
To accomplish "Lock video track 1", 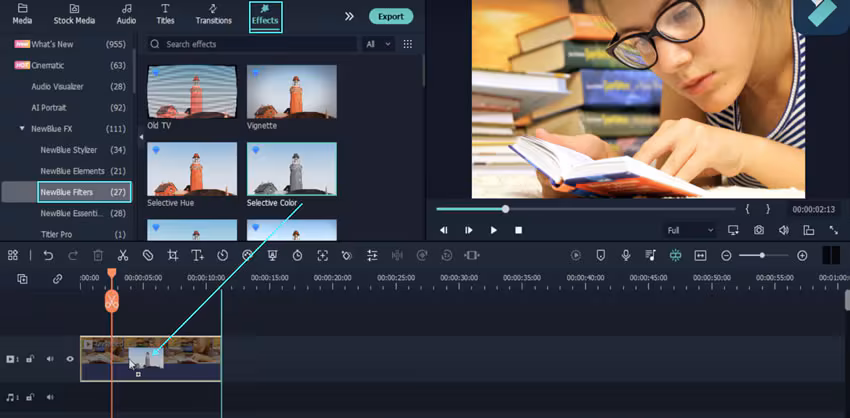I will click(30, 359).
